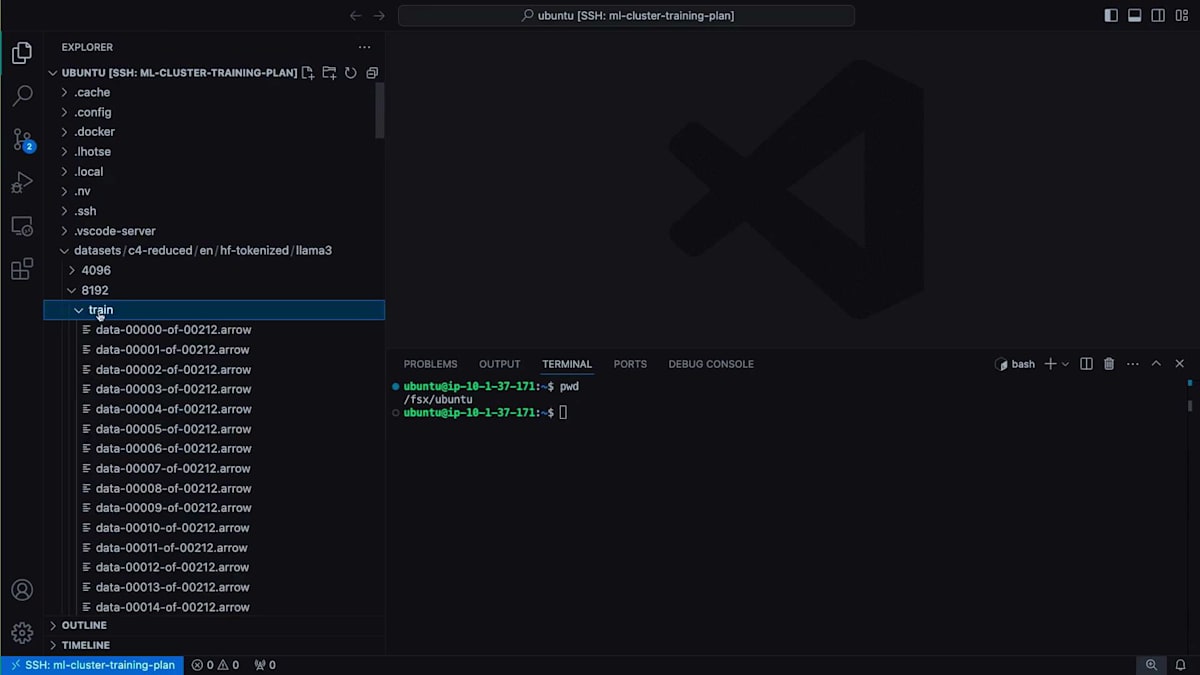
Task: Expand the OUTLINE section
Action: pos(214,625)
